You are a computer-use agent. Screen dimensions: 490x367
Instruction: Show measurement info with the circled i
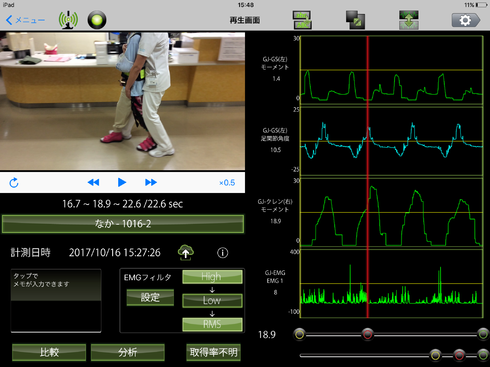point(223,253)
